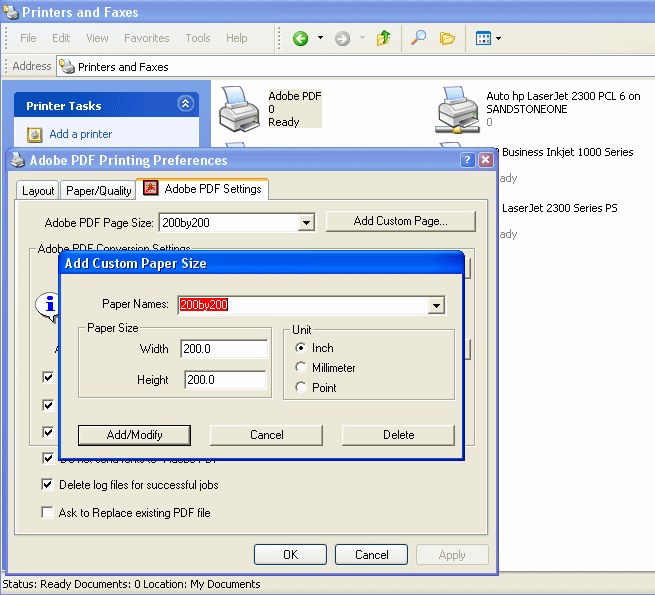
Task: Click the Printers and Faxes title bar icon
Action: pos(10,12)
